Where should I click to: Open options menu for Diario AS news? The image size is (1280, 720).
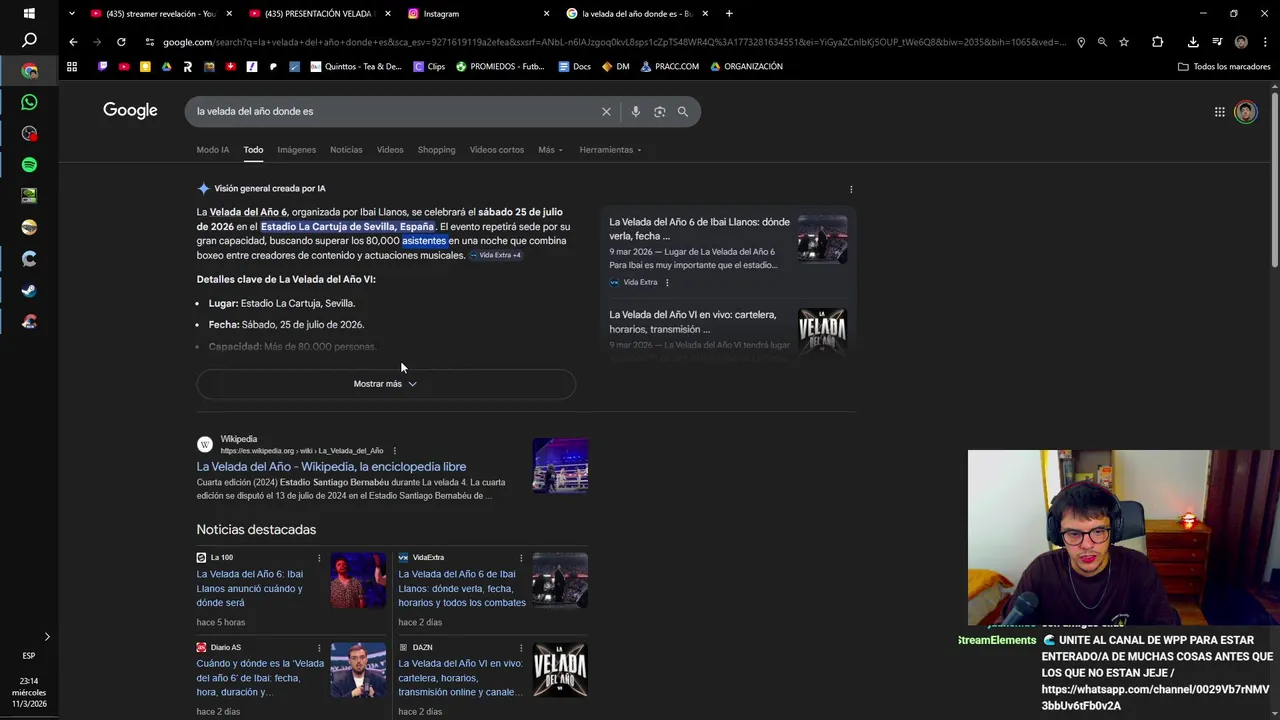319,648
